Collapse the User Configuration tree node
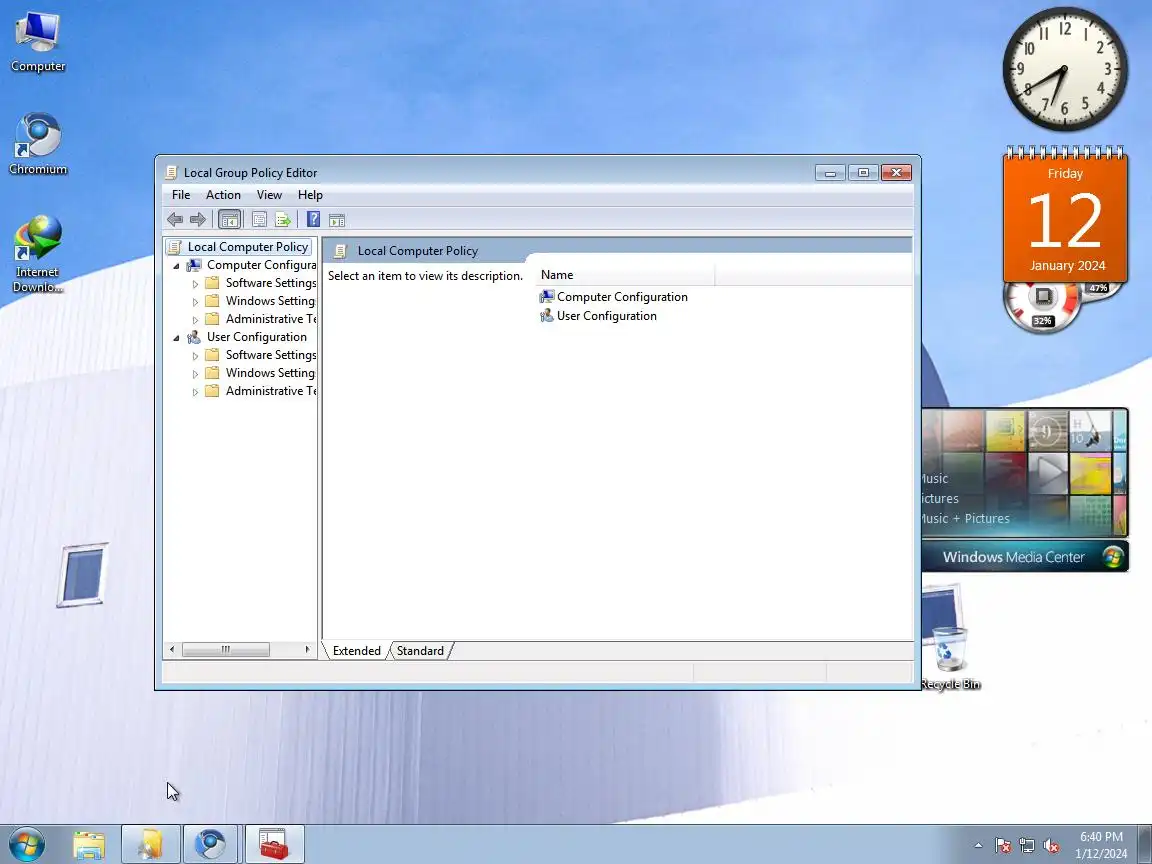The height and width of the screenshot is (864, 1152). (176, 338)
